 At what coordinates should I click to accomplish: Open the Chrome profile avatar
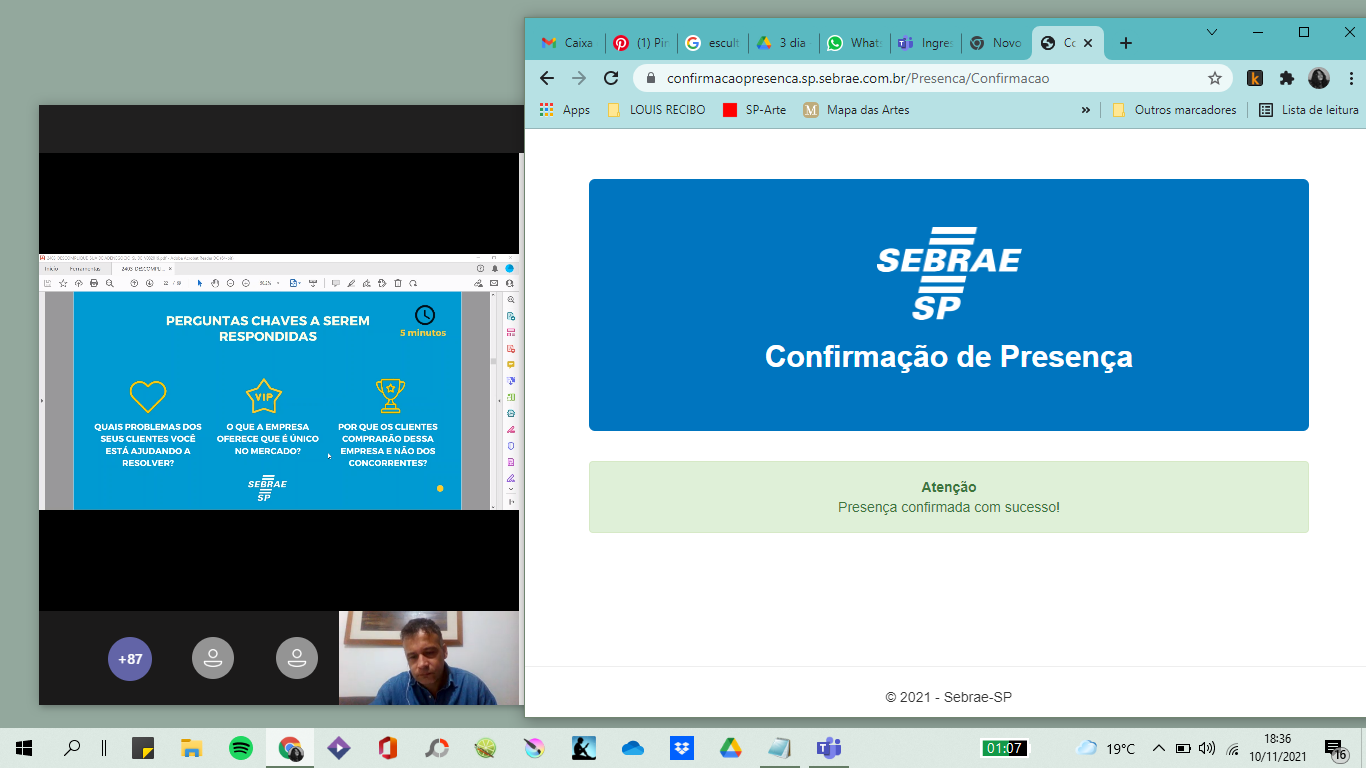(1319, 78)
